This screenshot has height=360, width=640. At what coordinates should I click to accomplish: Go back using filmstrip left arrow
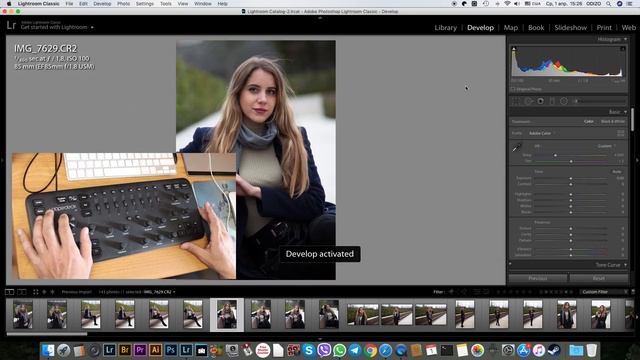click(x=44, y=292)
